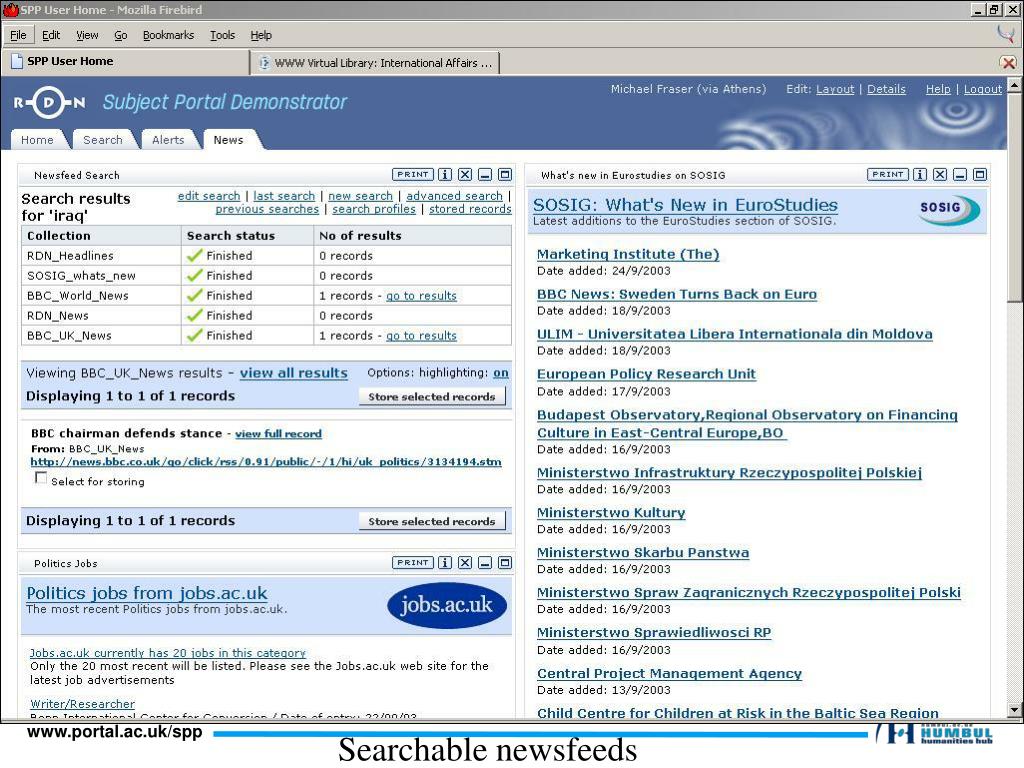Image resolution: width=1024 pixels, height=768 pixels.
Task: Minimize the Eurostudies on SOSIG panel
Action: tap(960, 174)
